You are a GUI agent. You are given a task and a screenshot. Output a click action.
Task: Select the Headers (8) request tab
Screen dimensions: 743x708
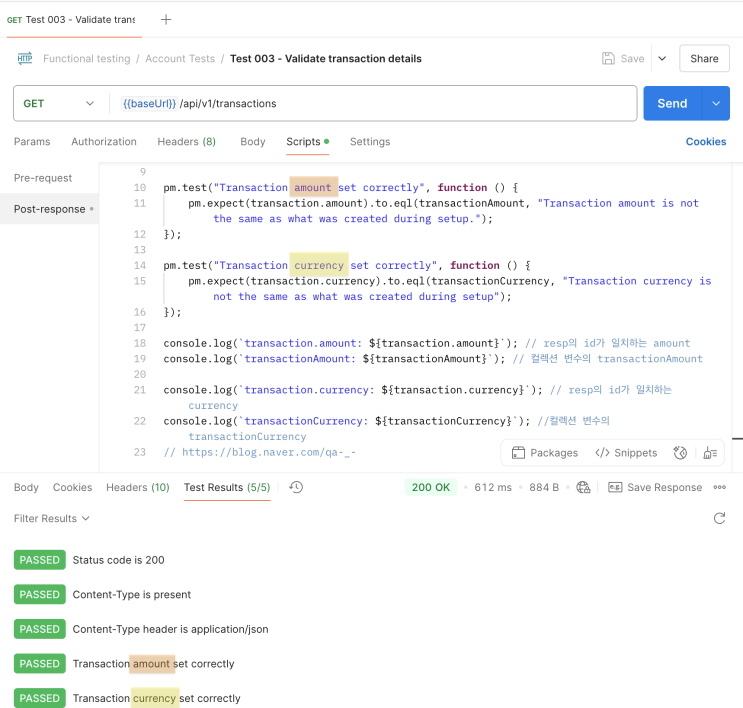(187, 142)
